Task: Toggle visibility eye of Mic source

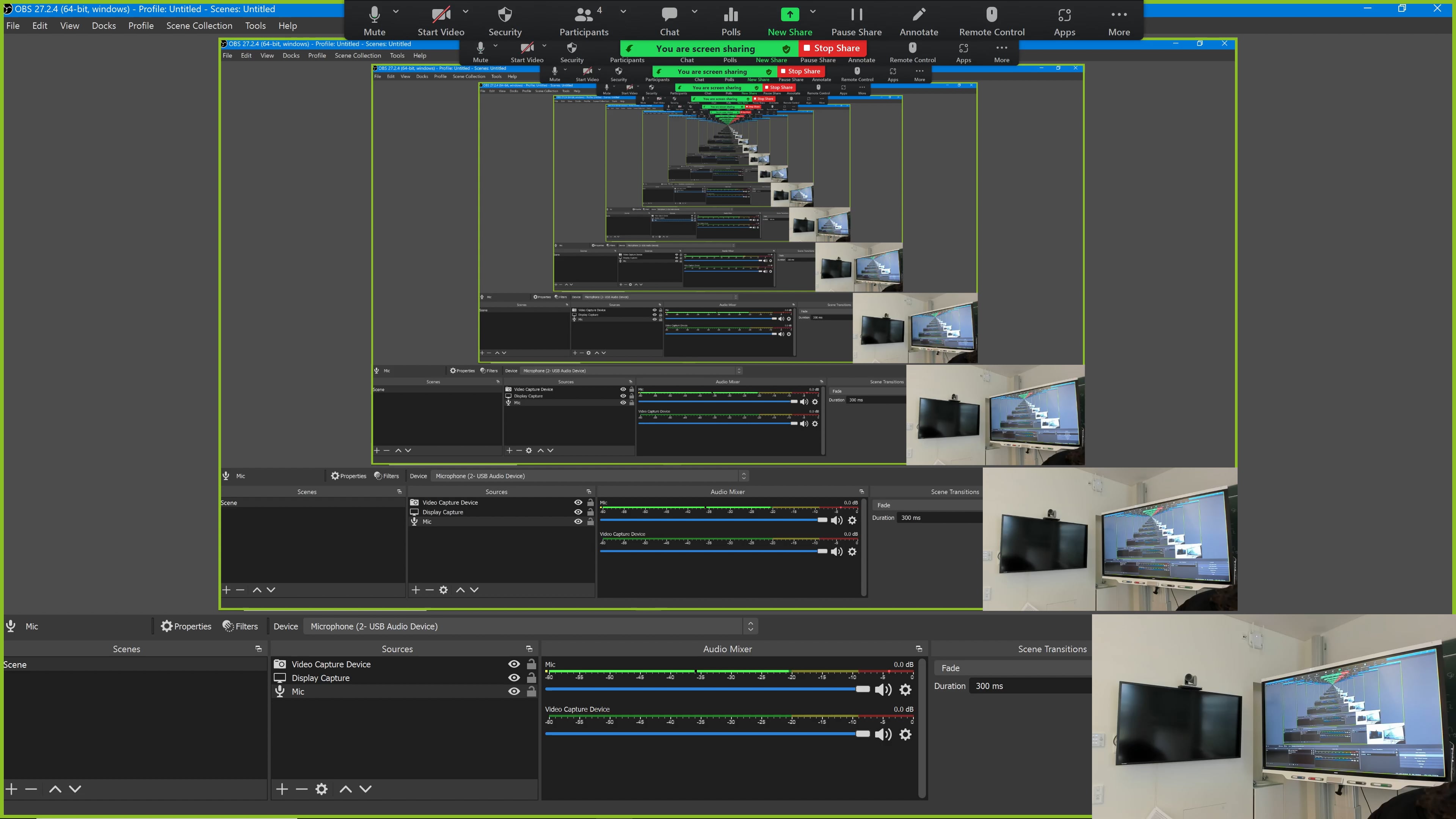Action: [514, 691]
